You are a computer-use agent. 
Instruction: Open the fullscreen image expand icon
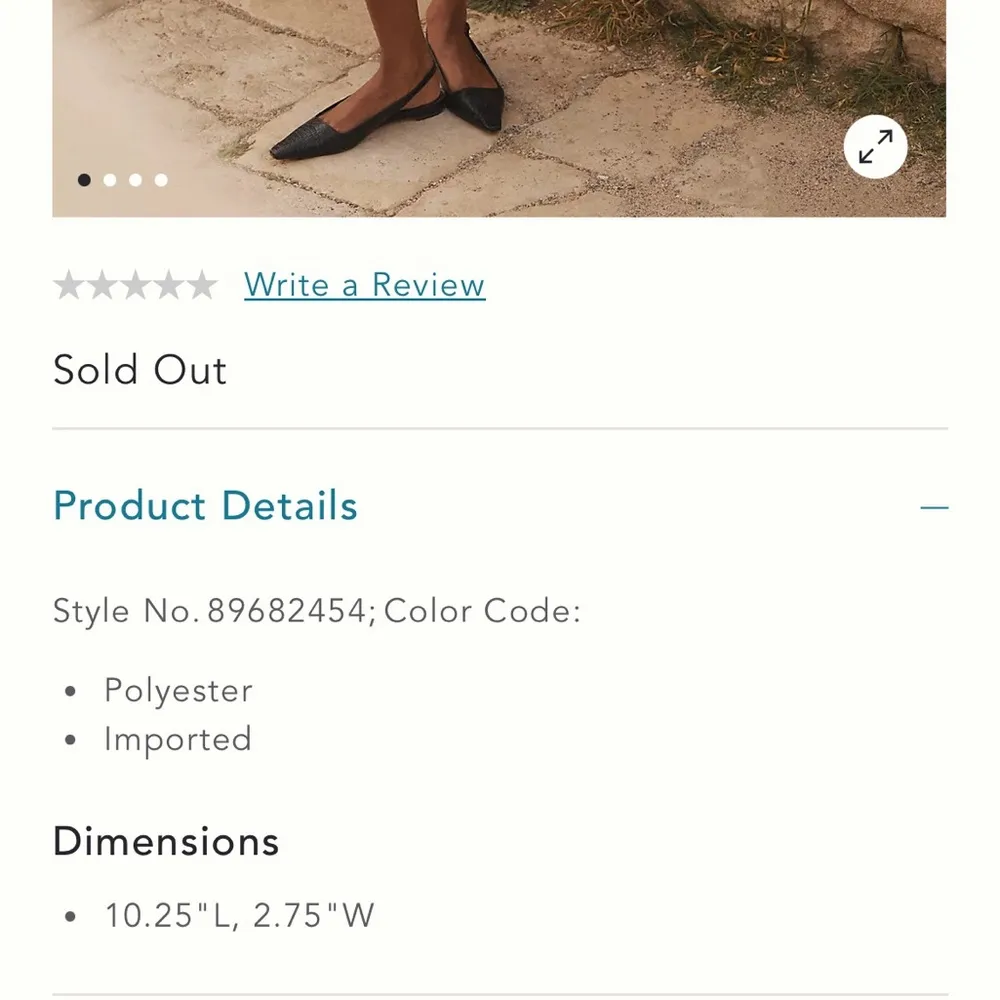point(875,147)
